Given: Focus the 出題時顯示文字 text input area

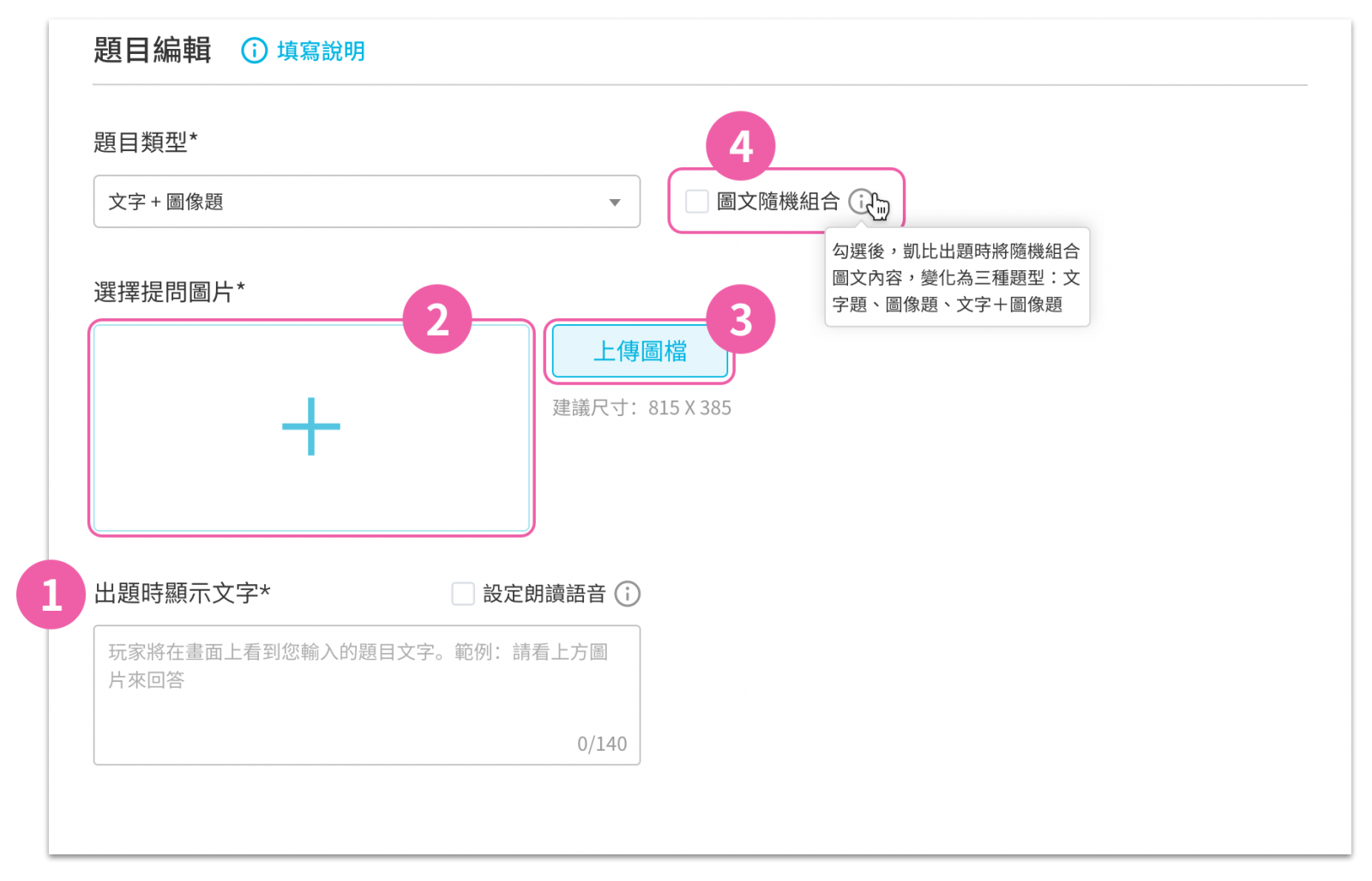Looking at the screenshot, I should [x=367, y=695].
